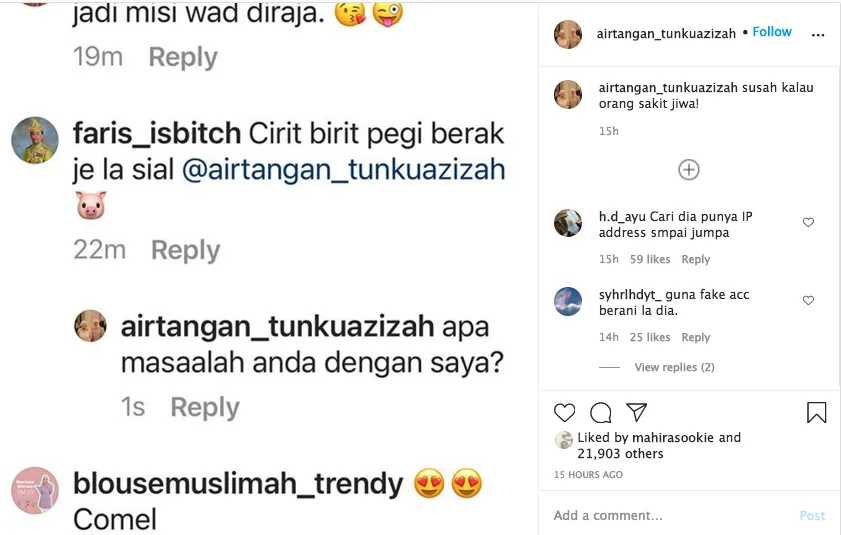The width and height of the screenshot is (841, 535).
Task: Reply to h.d_ayu's comment
Action: [x=696, y=259]
